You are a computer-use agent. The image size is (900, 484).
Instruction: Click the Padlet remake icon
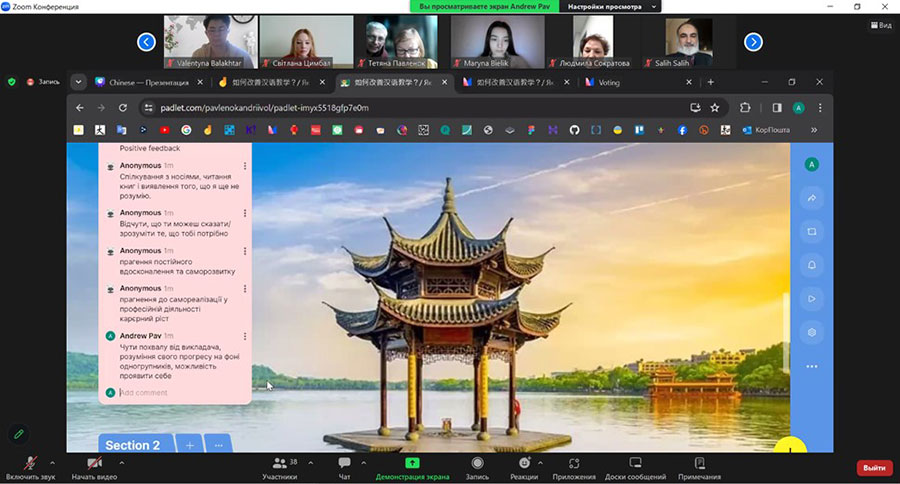[811, 231]
